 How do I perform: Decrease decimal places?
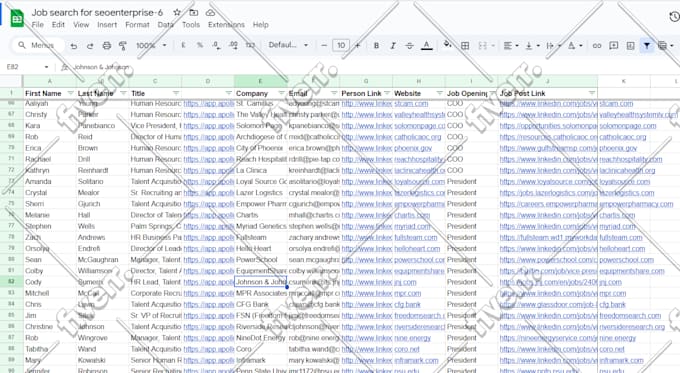(x=216, y=45)
